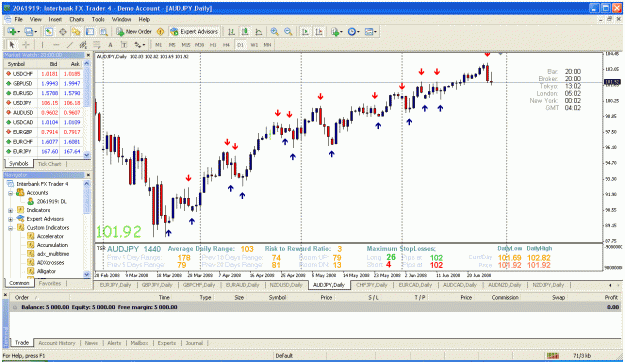625x362 pixels.
Task: Toggle the Expert Advisors button
Action: 194,31
